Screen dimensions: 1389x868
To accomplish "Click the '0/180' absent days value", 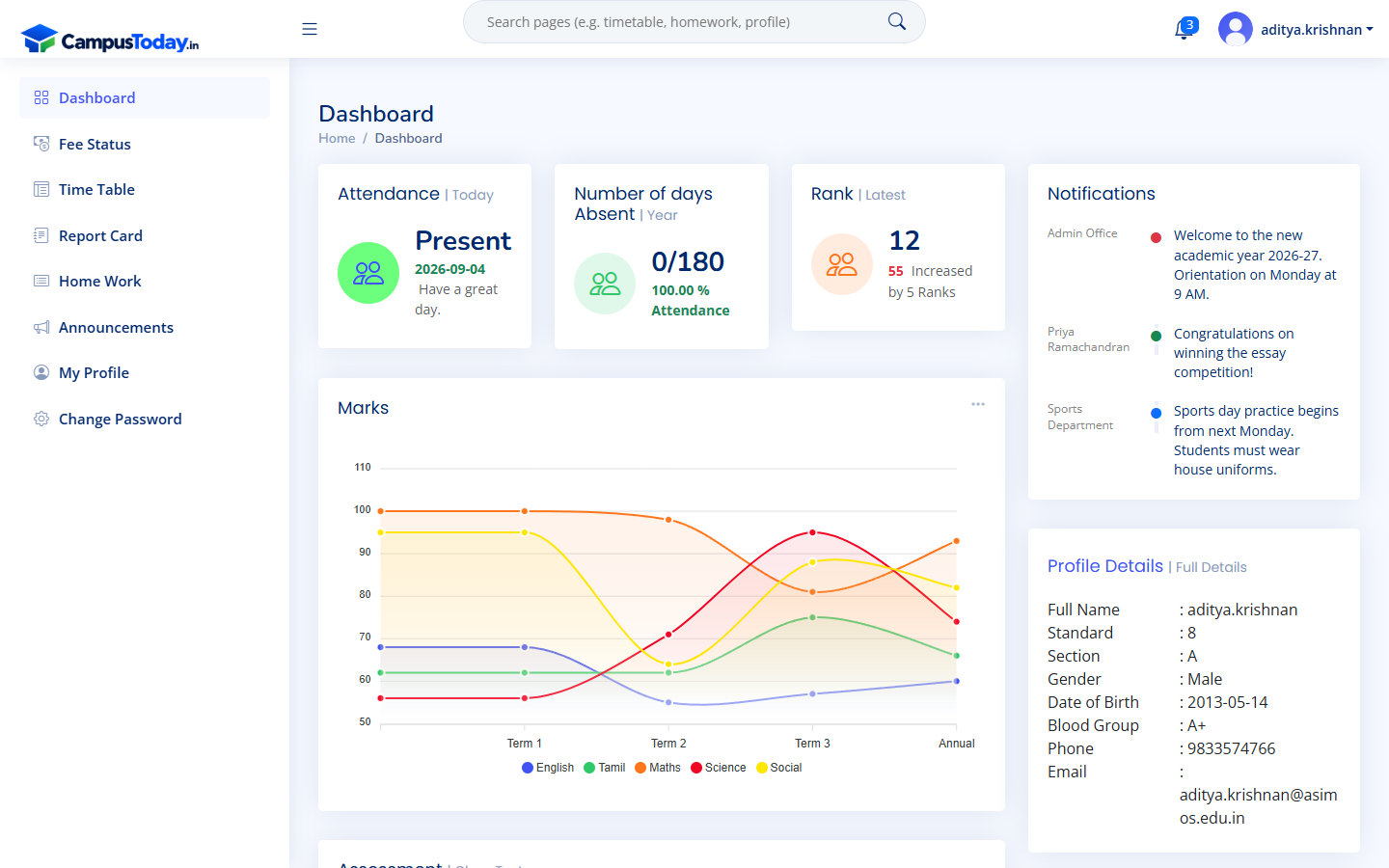I will click(x=688, y=261).
